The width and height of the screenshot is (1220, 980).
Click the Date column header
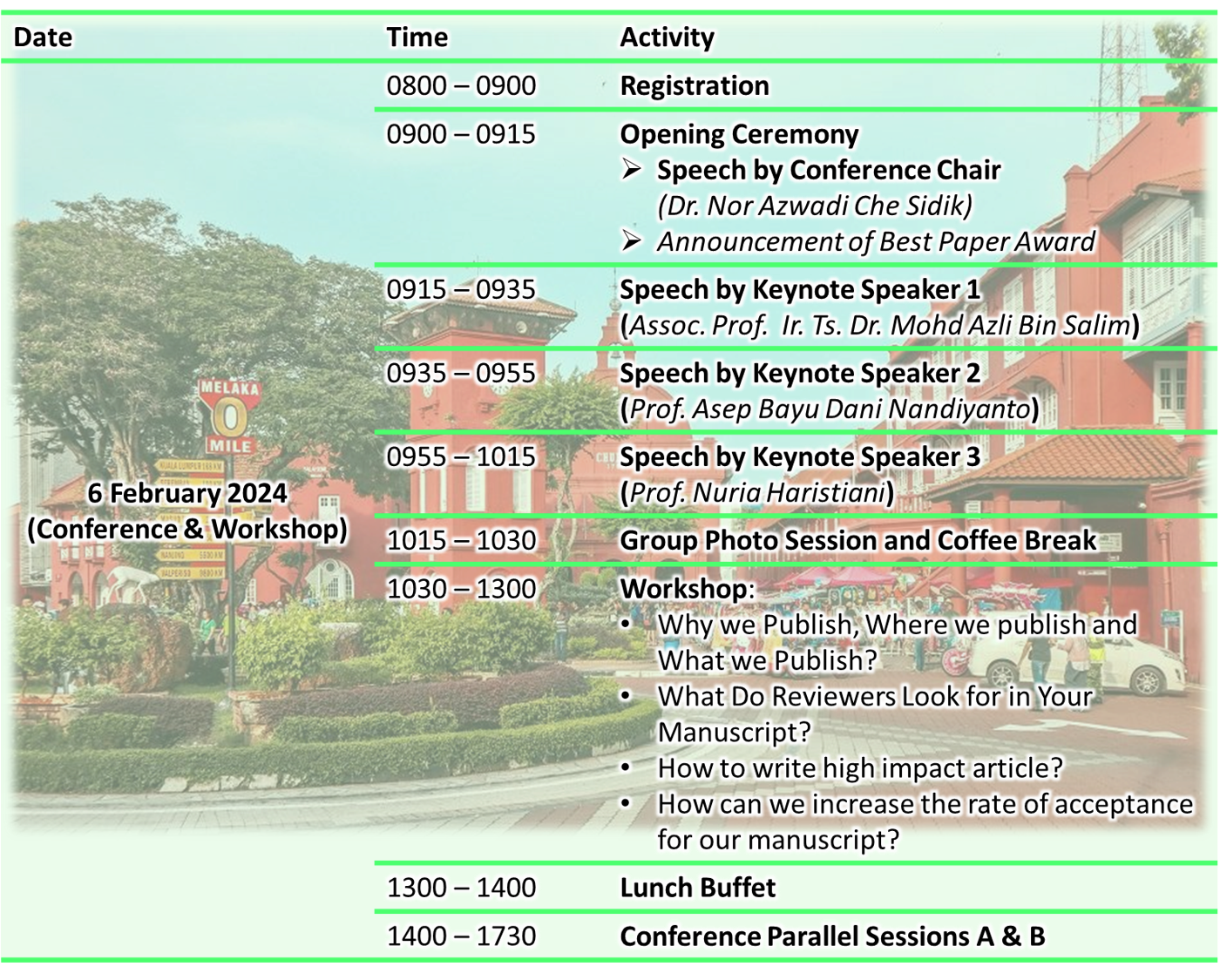point(43,37)
